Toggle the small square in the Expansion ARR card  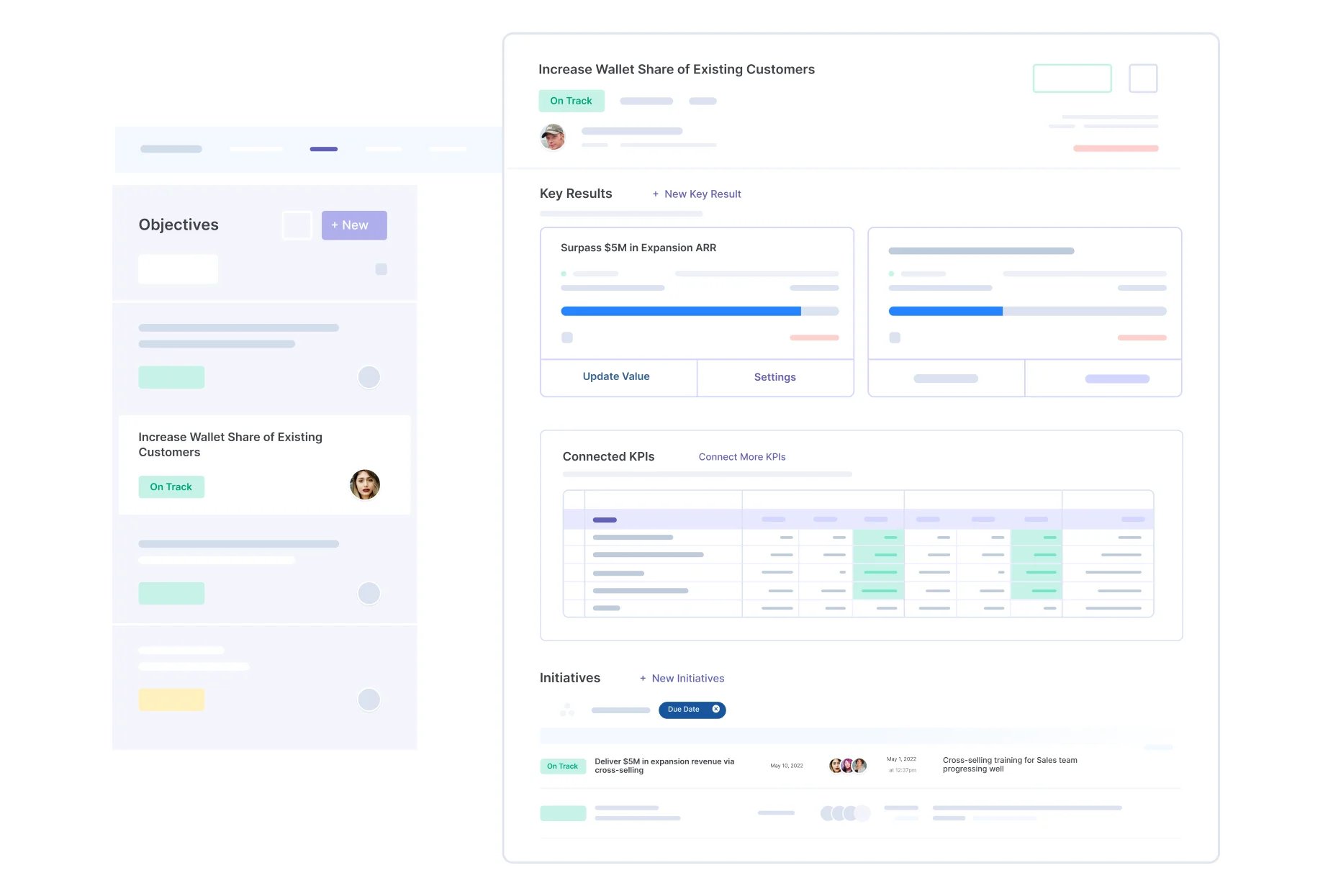point(567,338)
